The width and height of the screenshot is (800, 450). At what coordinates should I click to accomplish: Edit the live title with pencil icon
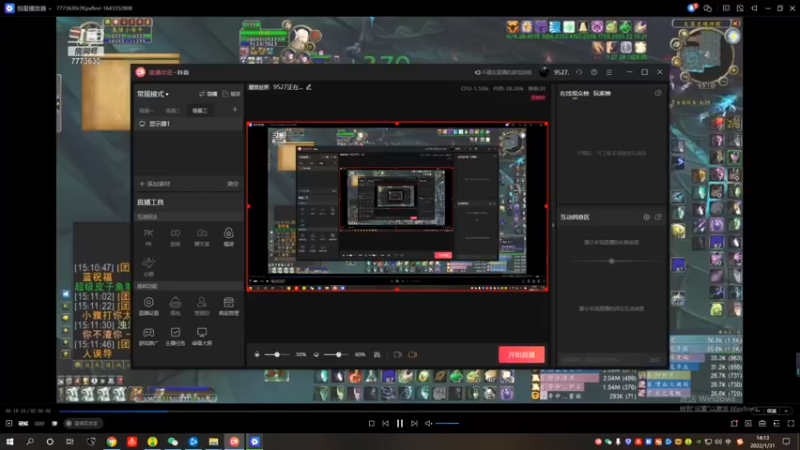309,87
